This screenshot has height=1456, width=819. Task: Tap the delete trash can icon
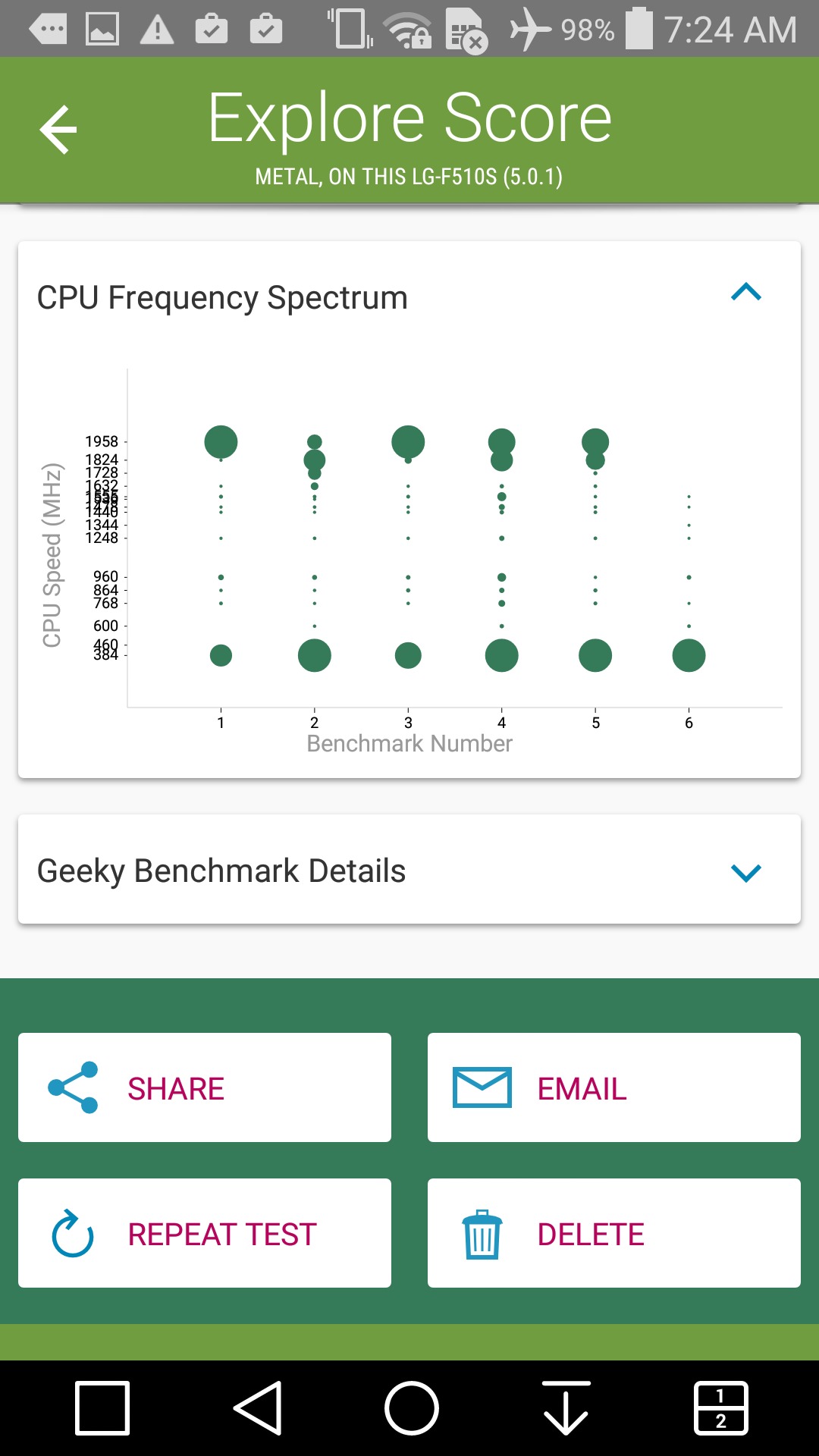click(x=482, y=1234)
